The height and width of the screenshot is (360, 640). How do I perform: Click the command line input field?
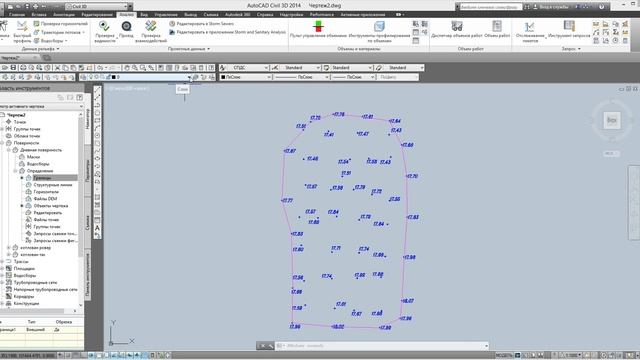click(382, 346)
